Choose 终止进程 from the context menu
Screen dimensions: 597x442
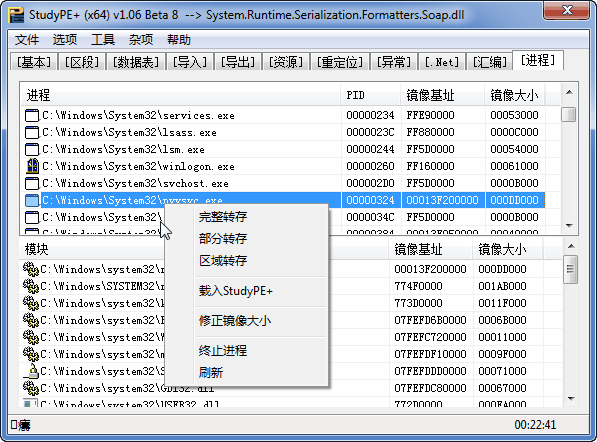coord(246,351)
